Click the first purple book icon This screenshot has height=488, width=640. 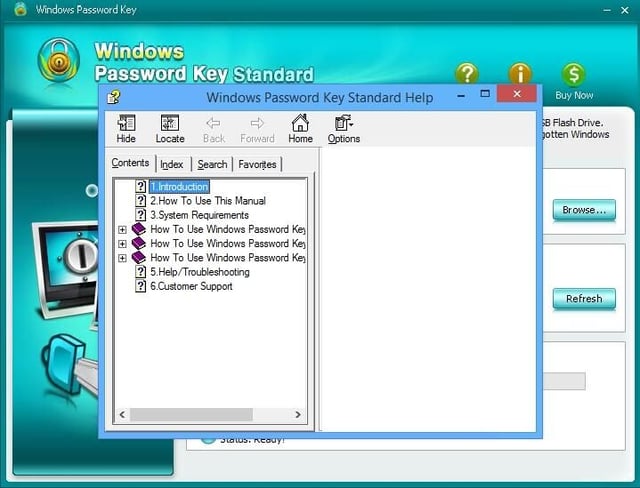point(139,229)
